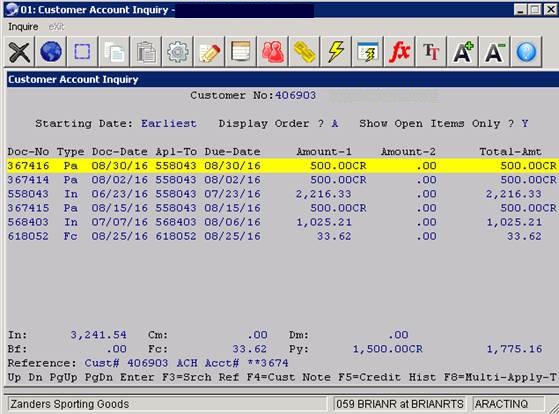Click the yellow lightning bolt icon
559x414 pixels.
tap(335, 52)
